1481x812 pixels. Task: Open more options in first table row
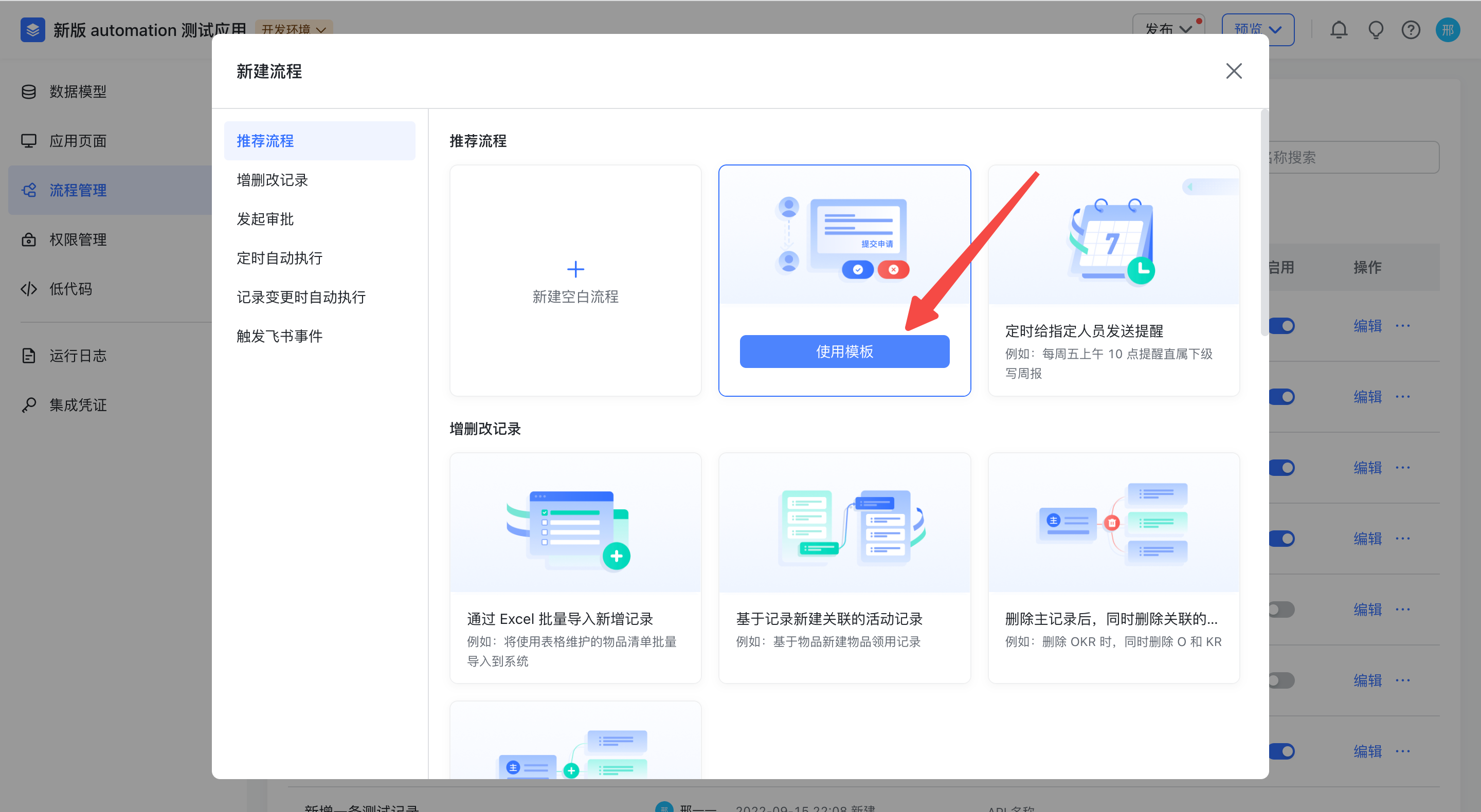coord(1403,326)
